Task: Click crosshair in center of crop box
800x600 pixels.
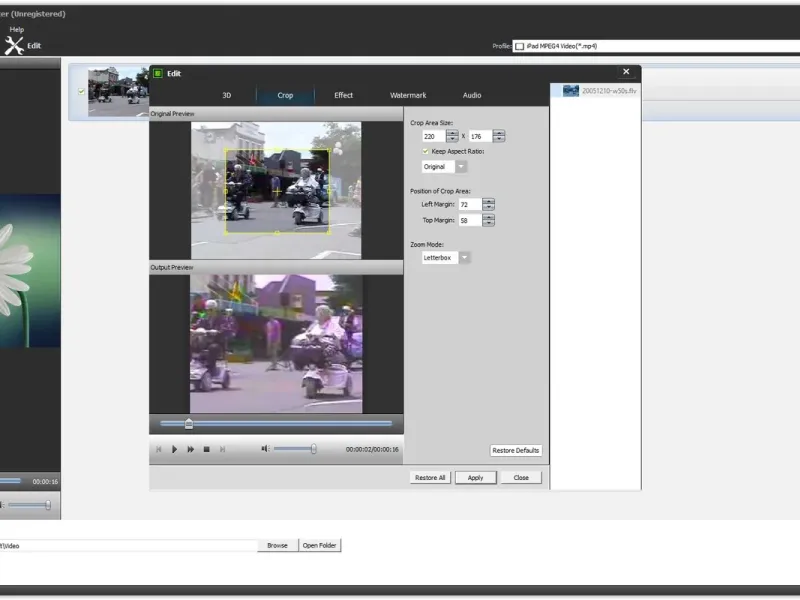Action: point(277,192)
